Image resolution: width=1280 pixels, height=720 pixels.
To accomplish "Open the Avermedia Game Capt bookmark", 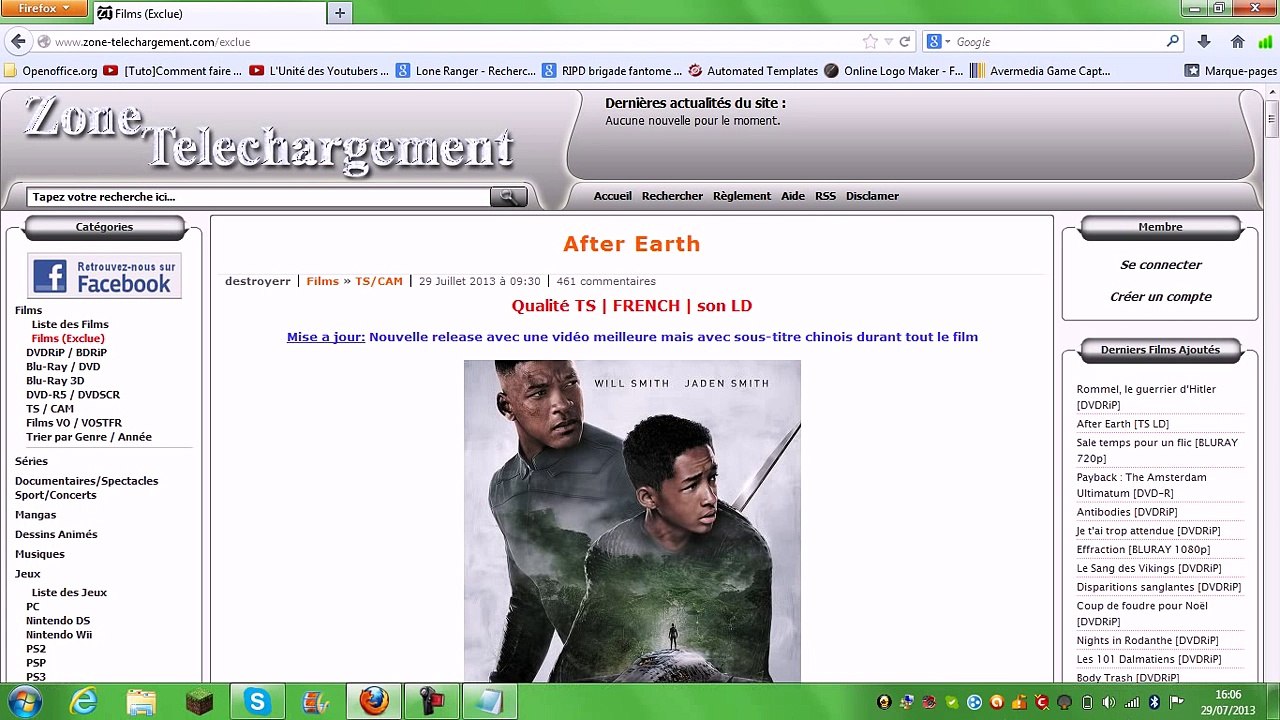I will point(1040,71).
